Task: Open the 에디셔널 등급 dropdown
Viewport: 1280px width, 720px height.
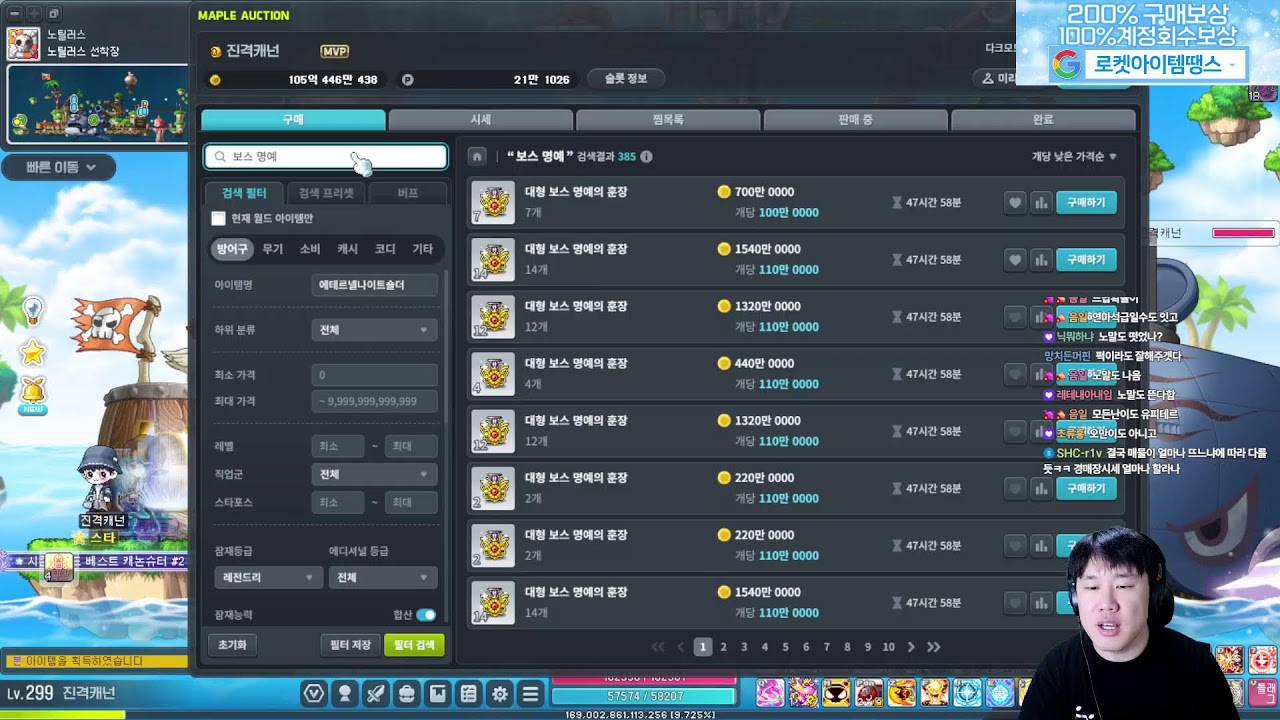Action: click(x=382, y=578)
